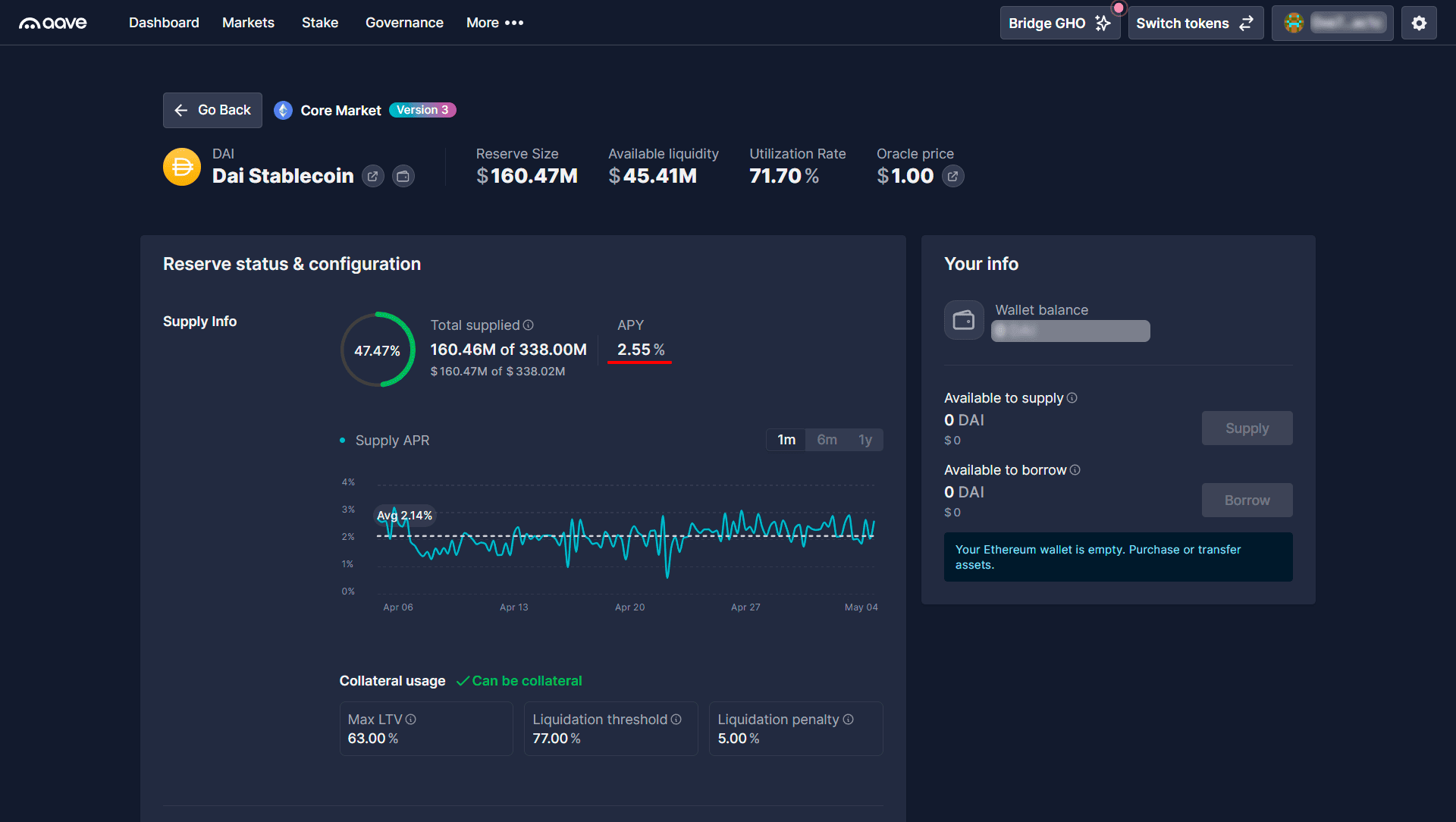This screenshot has width=1456, height=822.
Task: Click the Version 3 badge
Action: (422, 110)
